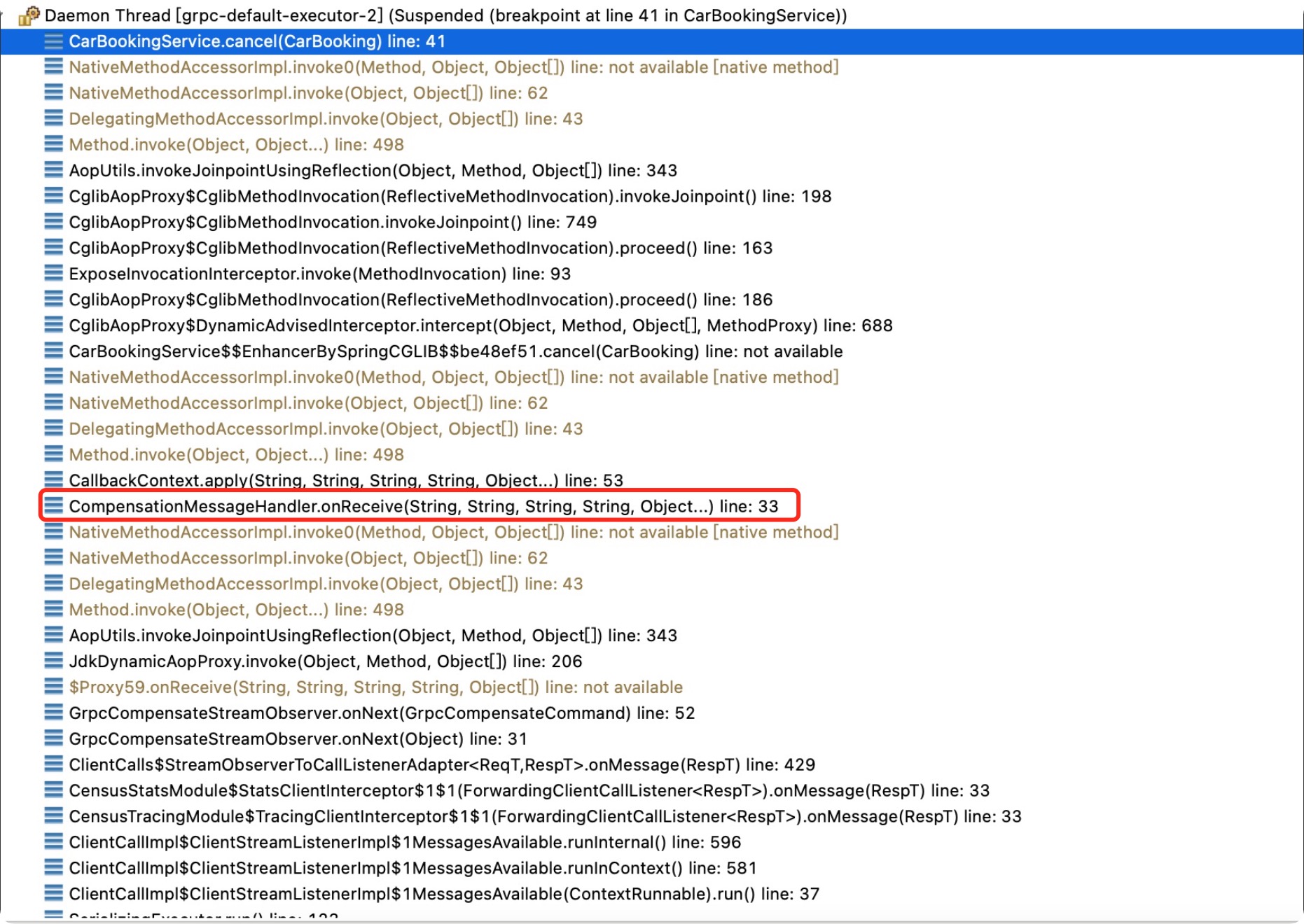Click frame icon beside proceed() line: 163
The height and width of the screenshot is (924, 1304).
tap(53, 248)
